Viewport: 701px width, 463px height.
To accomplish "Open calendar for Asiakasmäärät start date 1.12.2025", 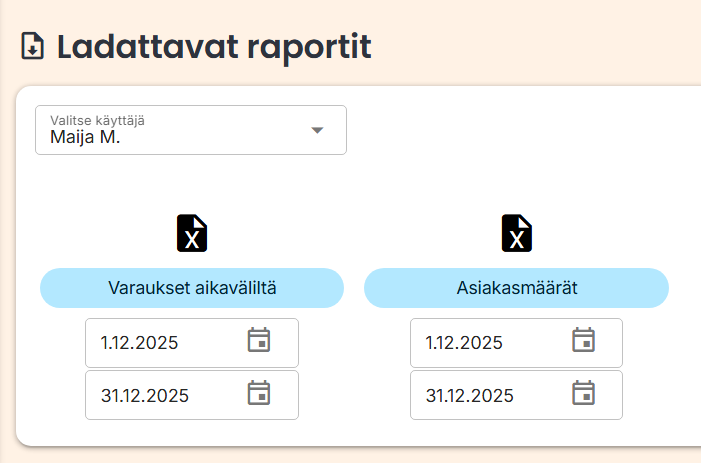I will pos(583,341).
